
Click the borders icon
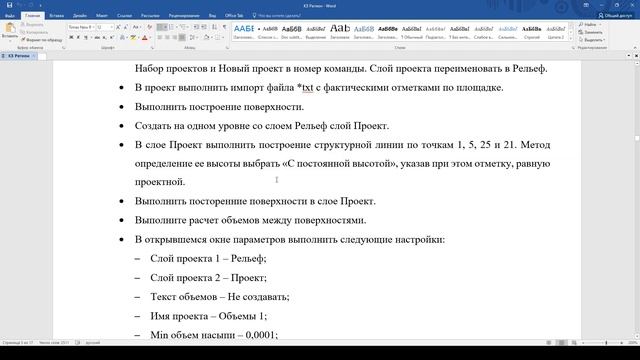click(x=218, y=38)
